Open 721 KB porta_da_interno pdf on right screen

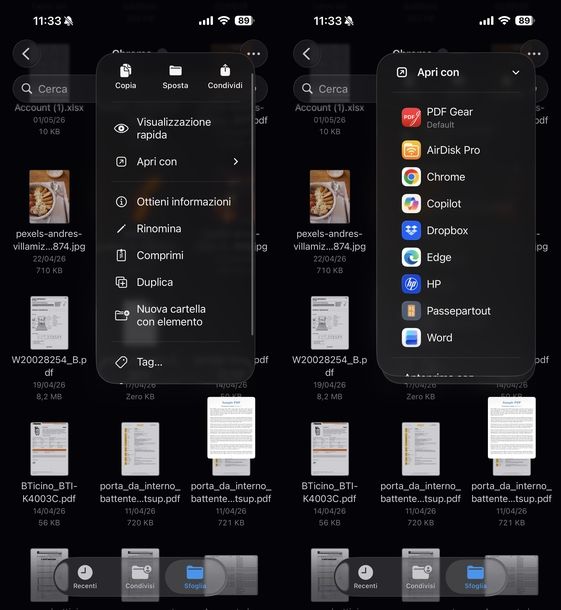(x=512, y=428)
